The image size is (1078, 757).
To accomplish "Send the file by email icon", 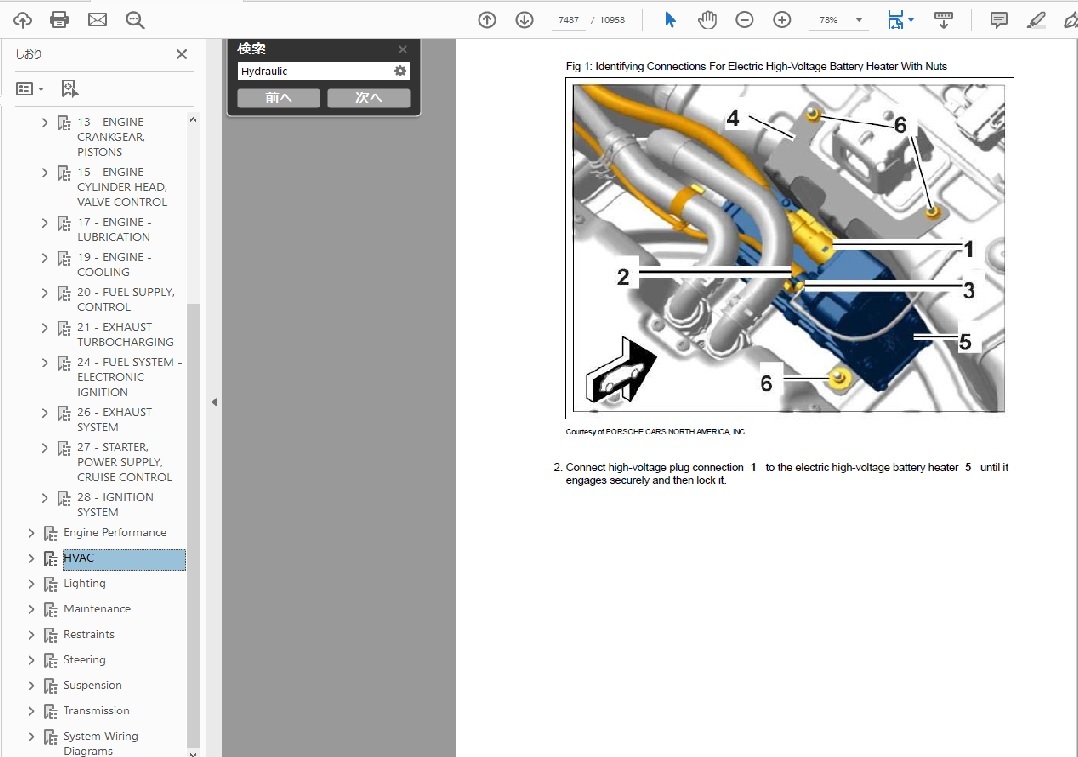I will pos(98,20).
